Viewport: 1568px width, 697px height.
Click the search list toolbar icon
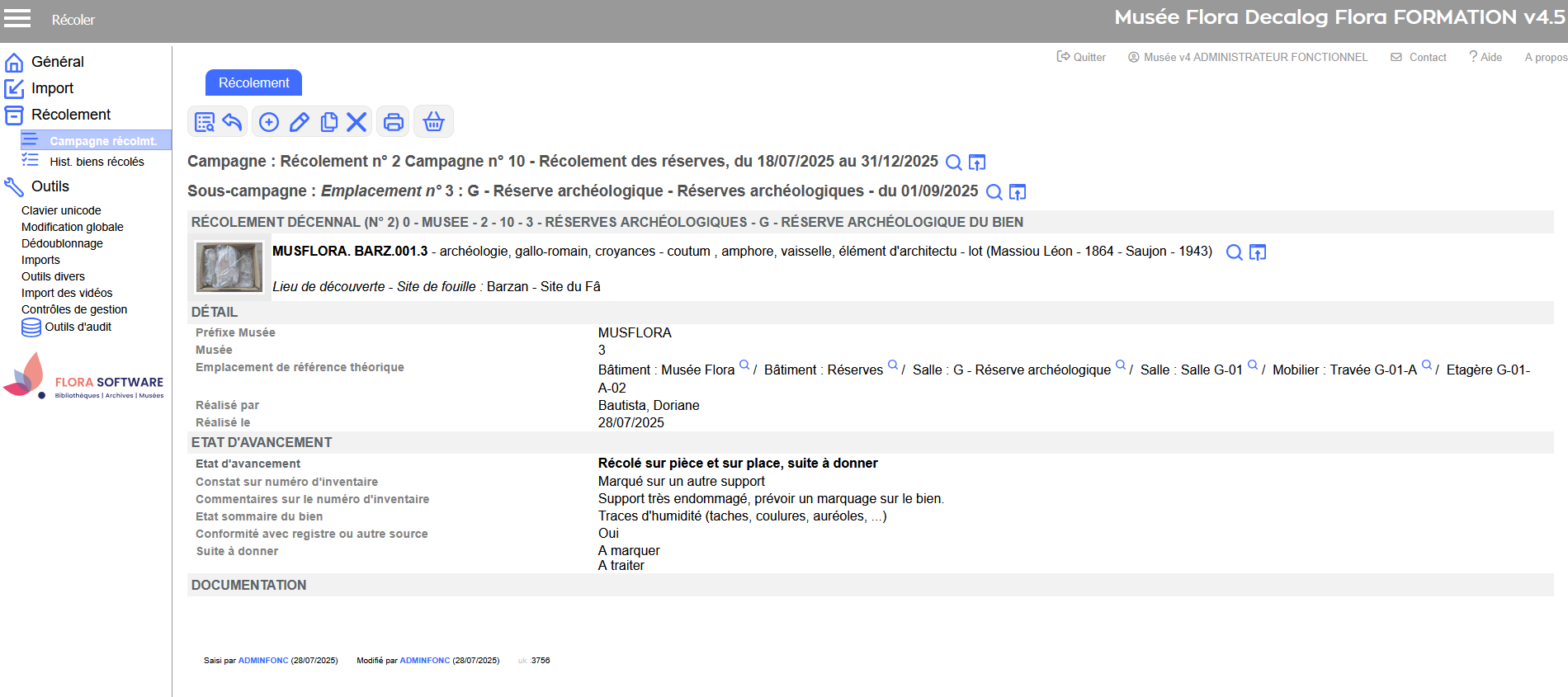coord(204,122)
